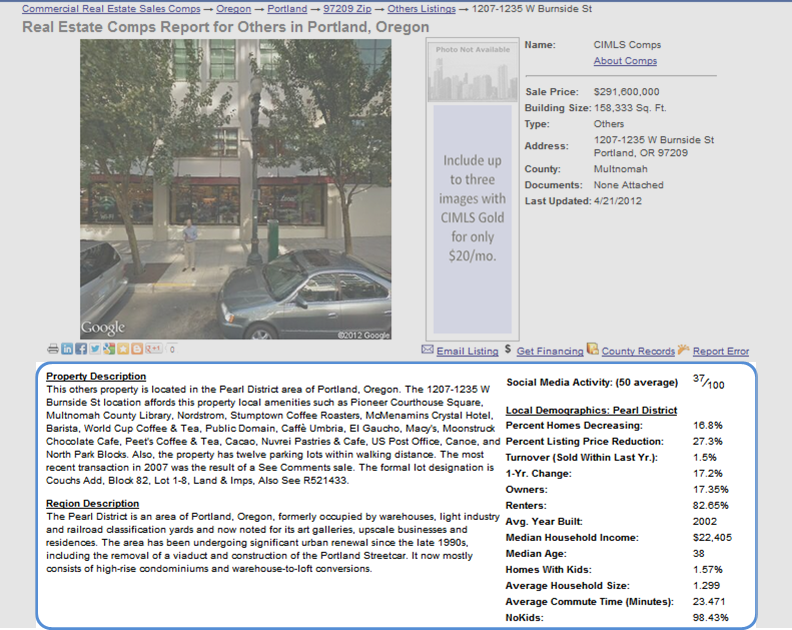
Task: Open the County Records link
Action: [638, 351]
